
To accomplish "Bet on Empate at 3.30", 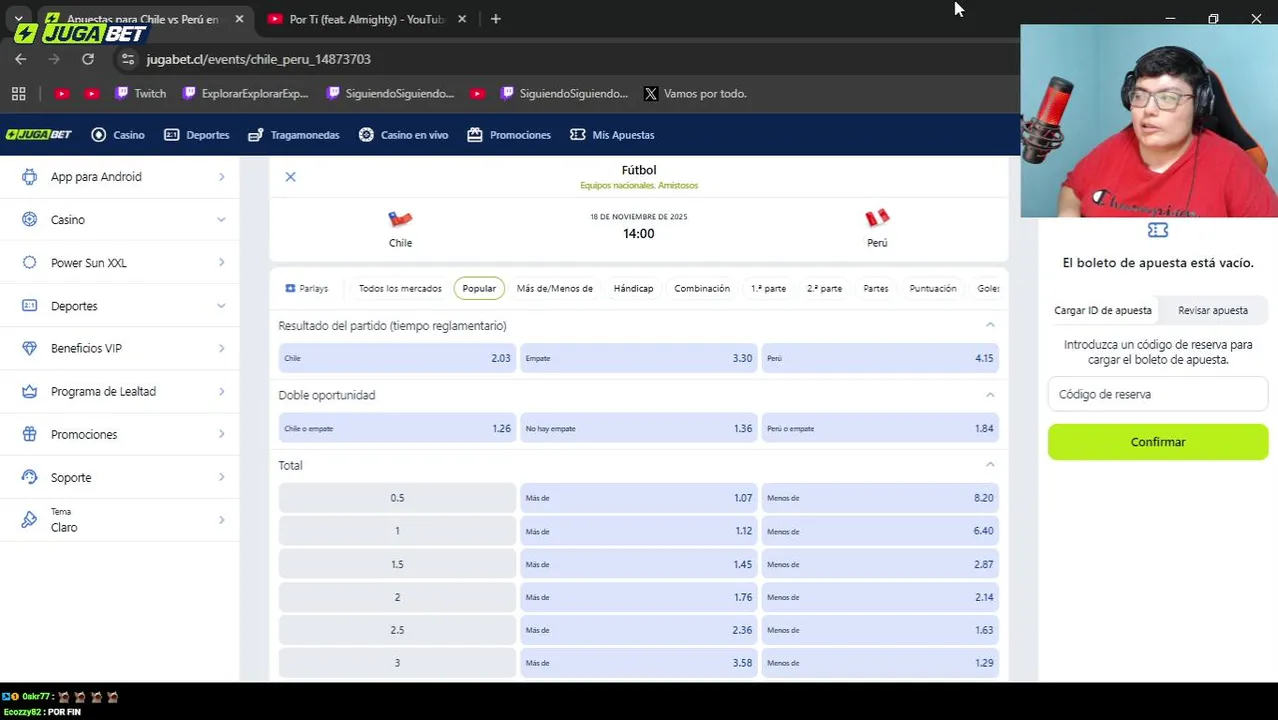I will click(x=639, y=358).
